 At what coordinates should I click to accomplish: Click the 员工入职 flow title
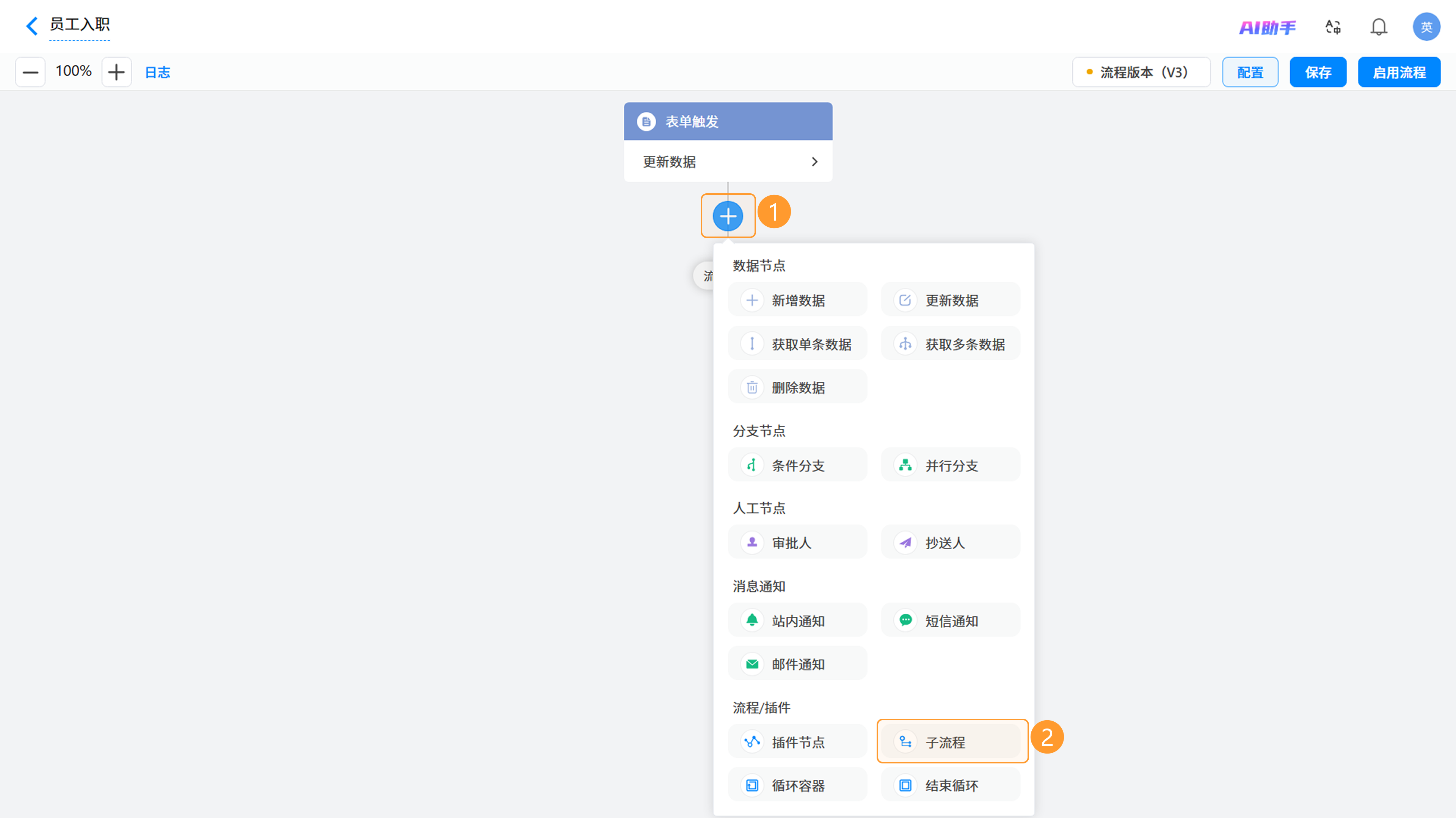[x=80, y=25]
